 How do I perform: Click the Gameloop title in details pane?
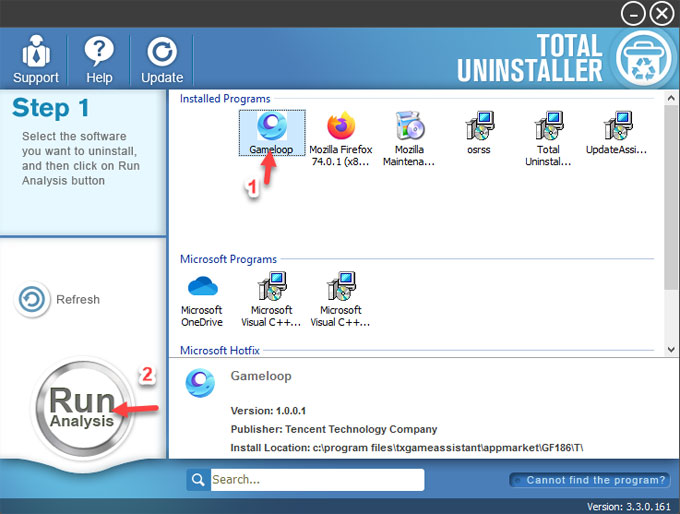(x=261, y=376)
